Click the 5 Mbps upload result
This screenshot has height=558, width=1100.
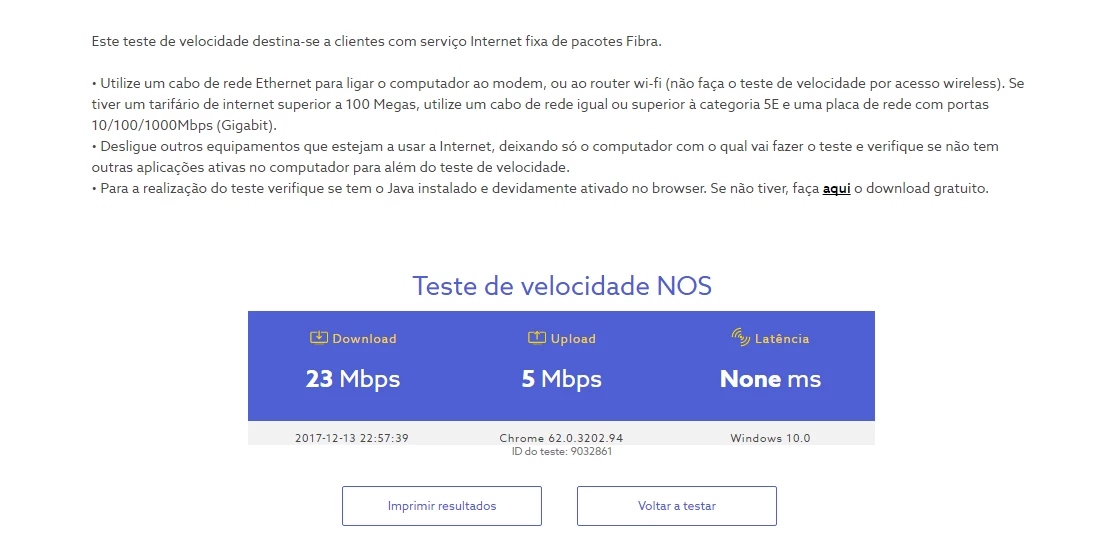tap(561, 379)
